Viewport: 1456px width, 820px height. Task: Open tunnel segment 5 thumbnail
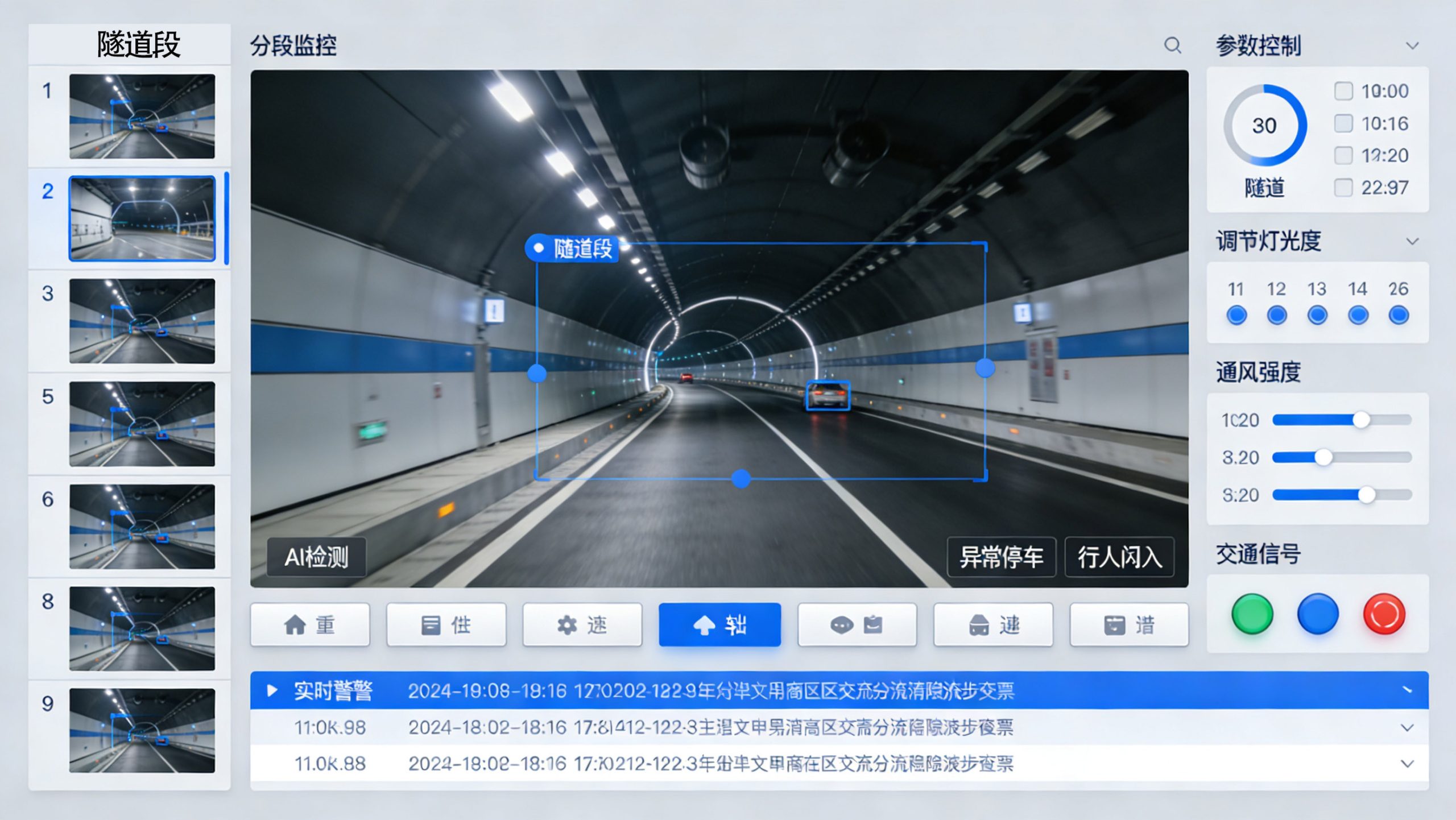click(x=142, y=424)
